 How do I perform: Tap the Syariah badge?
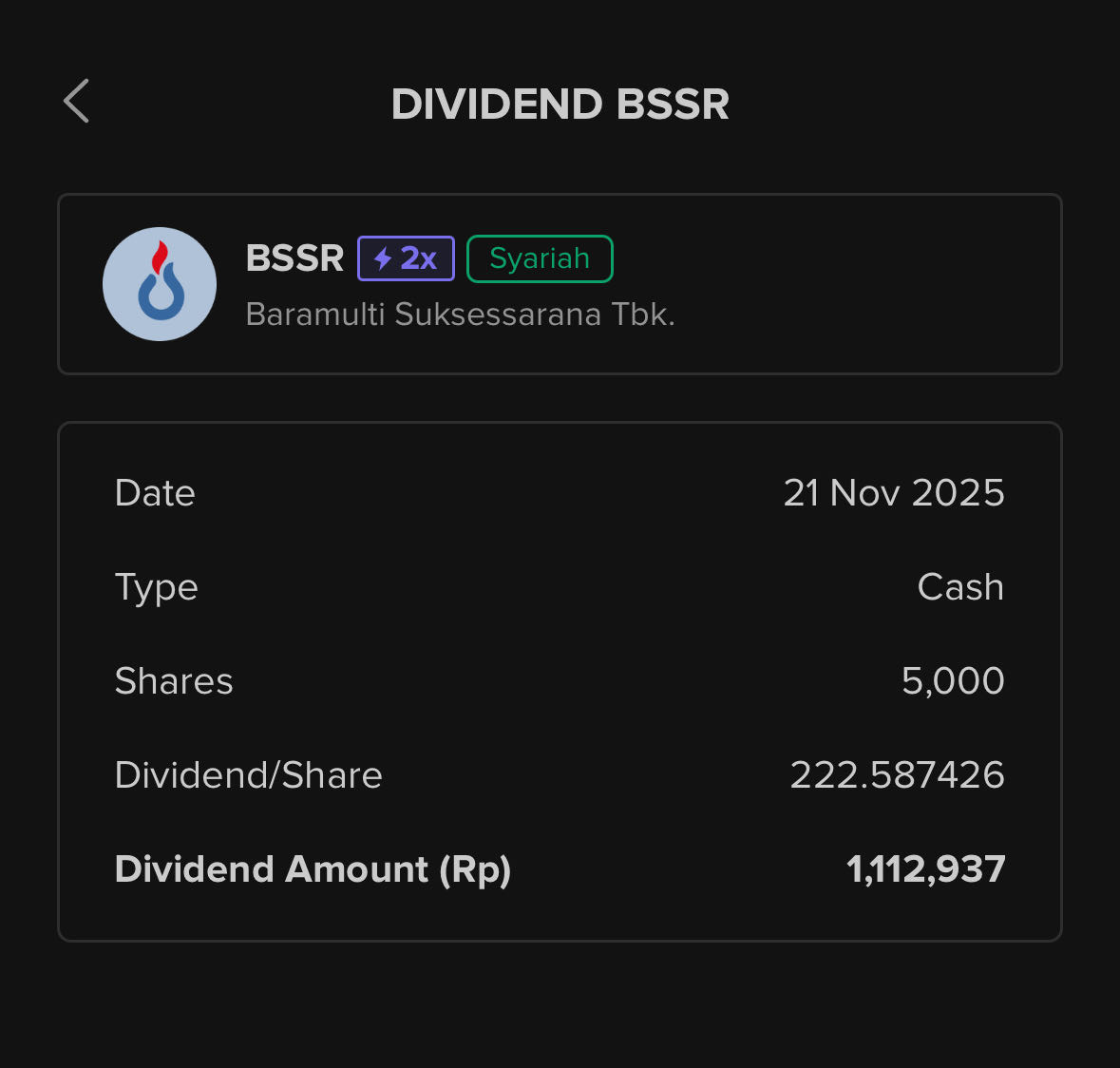point(540,258)
